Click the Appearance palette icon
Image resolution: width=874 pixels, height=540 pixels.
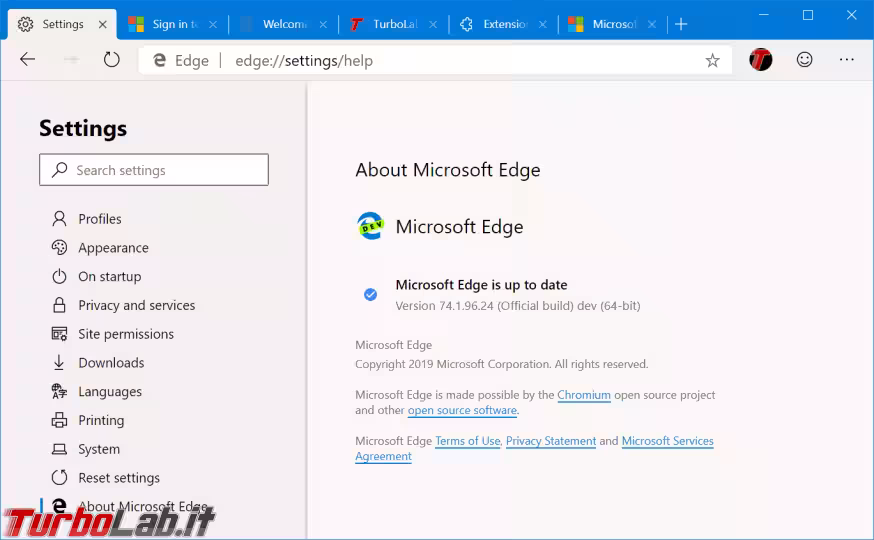click(59, 247)
